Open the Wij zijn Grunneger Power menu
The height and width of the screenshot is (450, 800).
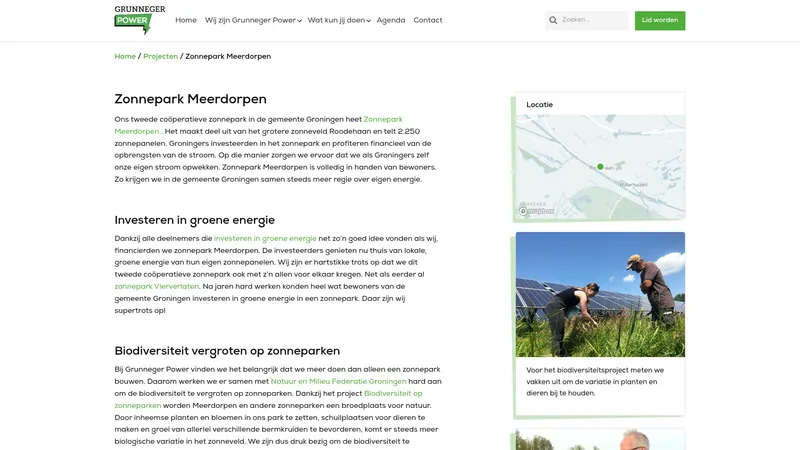250,20
